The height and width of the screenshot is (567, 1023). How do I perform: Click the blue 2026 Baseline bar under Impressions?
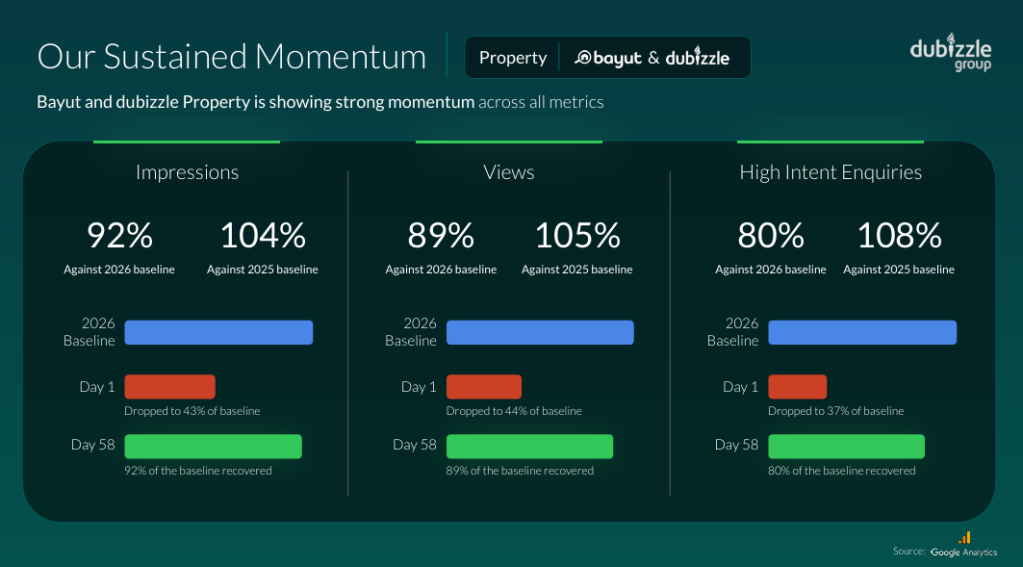tap(219, 332)
